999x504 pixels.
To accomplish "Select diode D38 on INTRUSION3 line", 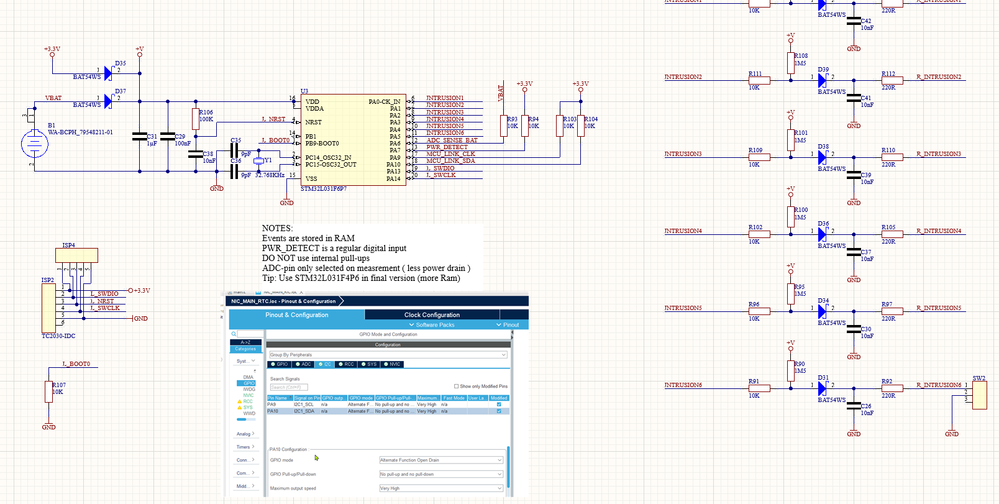I will [823, 157].
